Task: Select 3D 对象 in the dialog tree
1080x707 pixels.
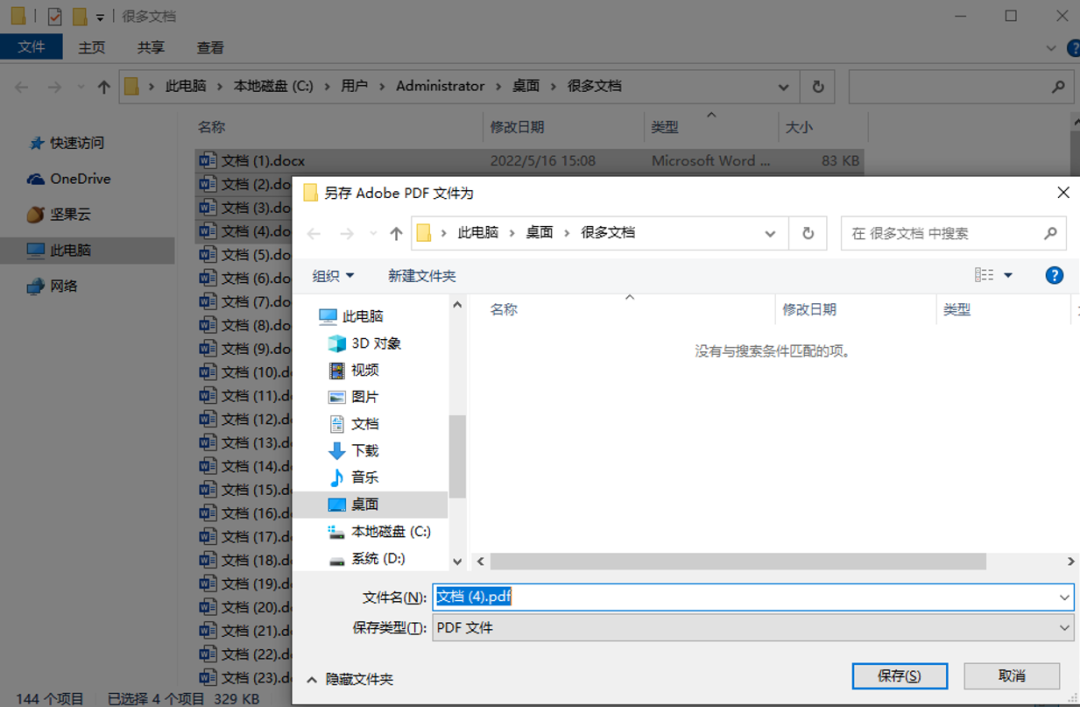Action: click(x=375, y=343)
